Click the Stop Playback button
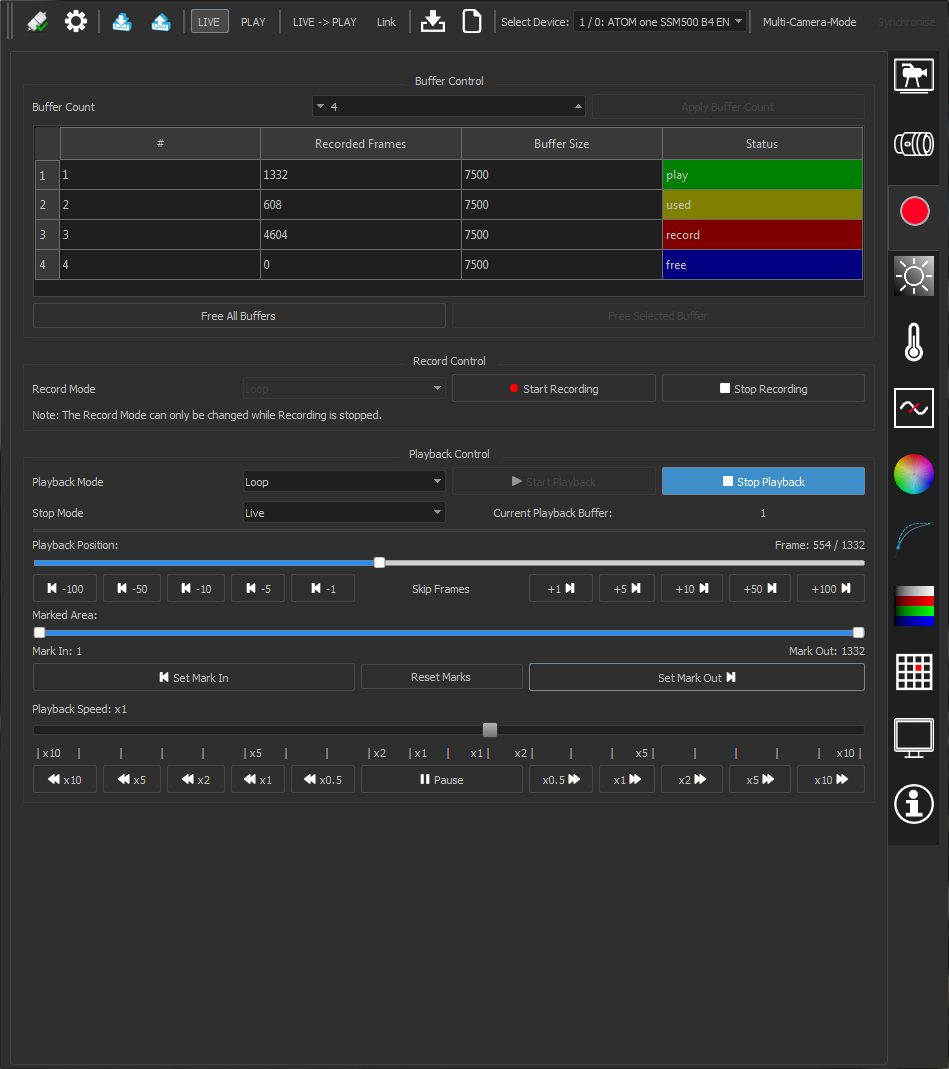This screenshot has height=1069, width=949. tap(763, 482)
